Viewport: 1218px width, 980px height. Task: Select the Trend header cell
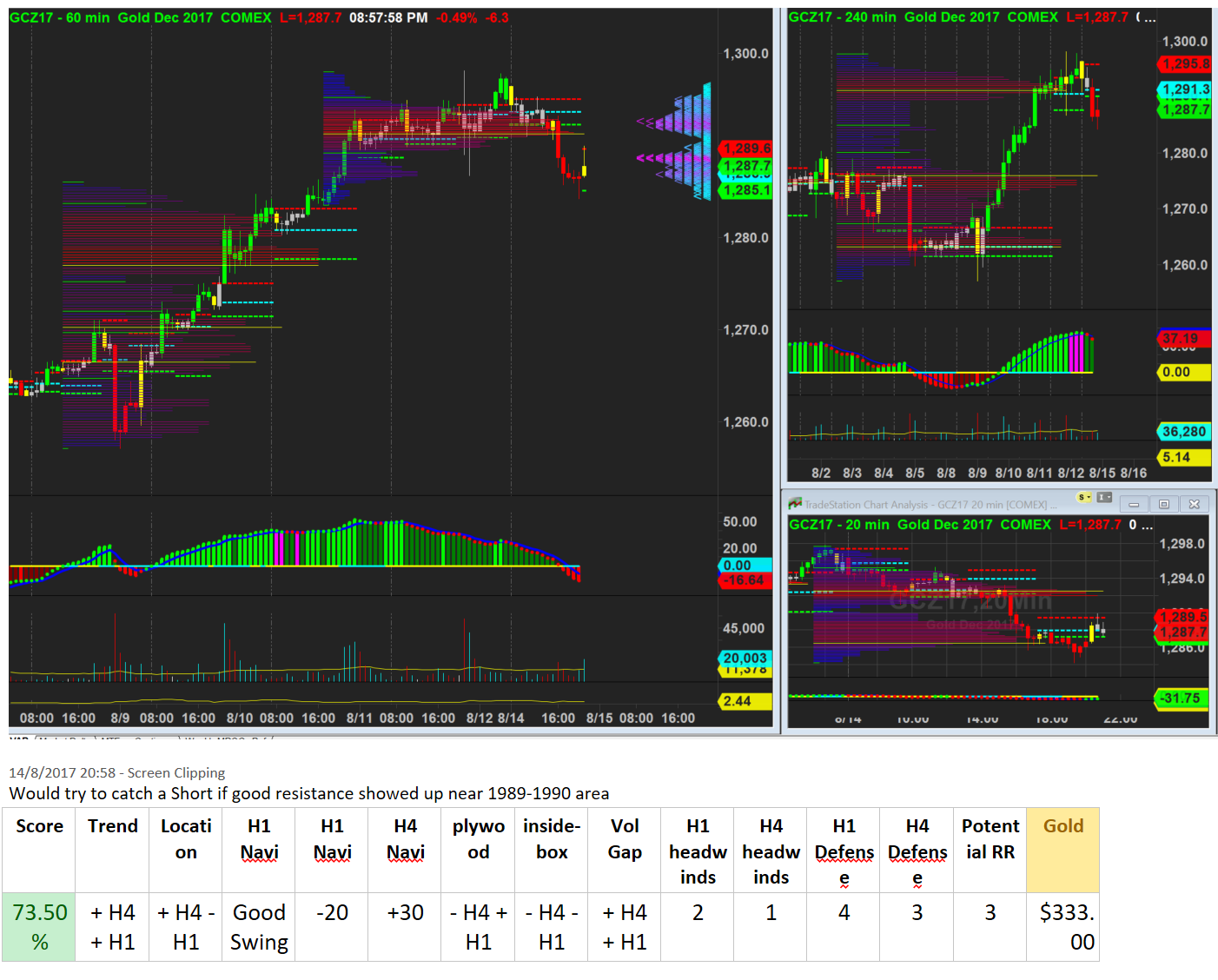point(112,851)
